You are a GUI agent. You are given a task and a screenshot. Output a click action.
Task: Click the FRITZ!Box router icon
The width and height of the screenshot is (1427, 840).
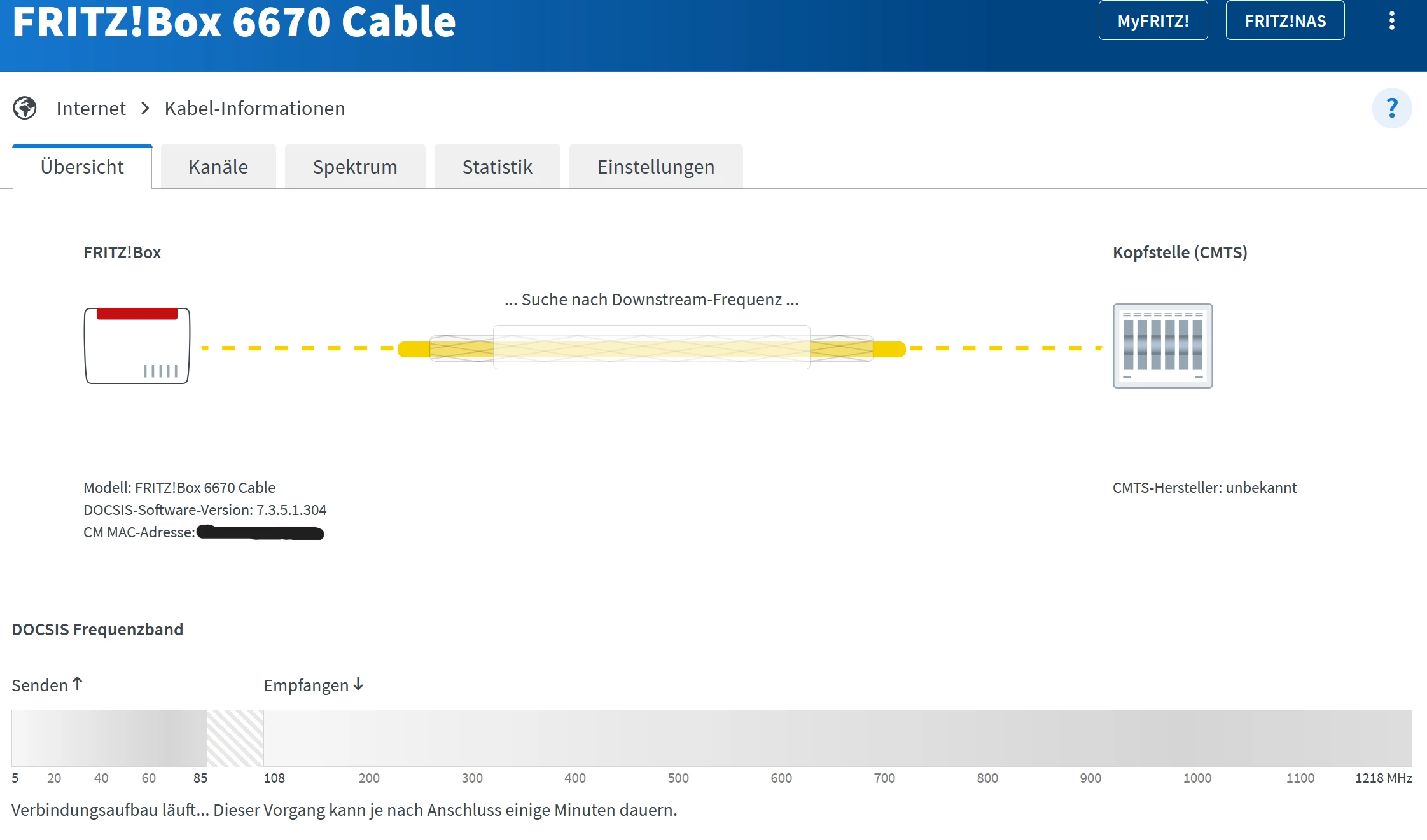[137, 346]
